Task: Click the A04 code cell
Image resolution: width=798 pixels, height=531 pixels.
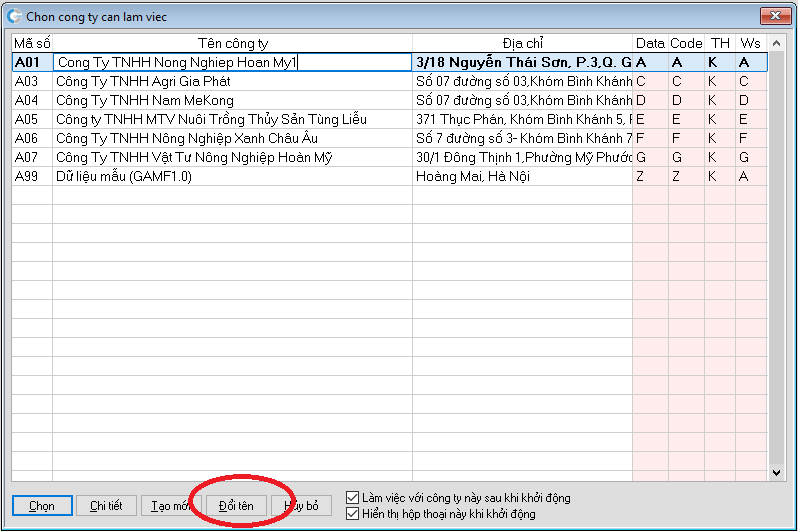Action: pos(32,100)
